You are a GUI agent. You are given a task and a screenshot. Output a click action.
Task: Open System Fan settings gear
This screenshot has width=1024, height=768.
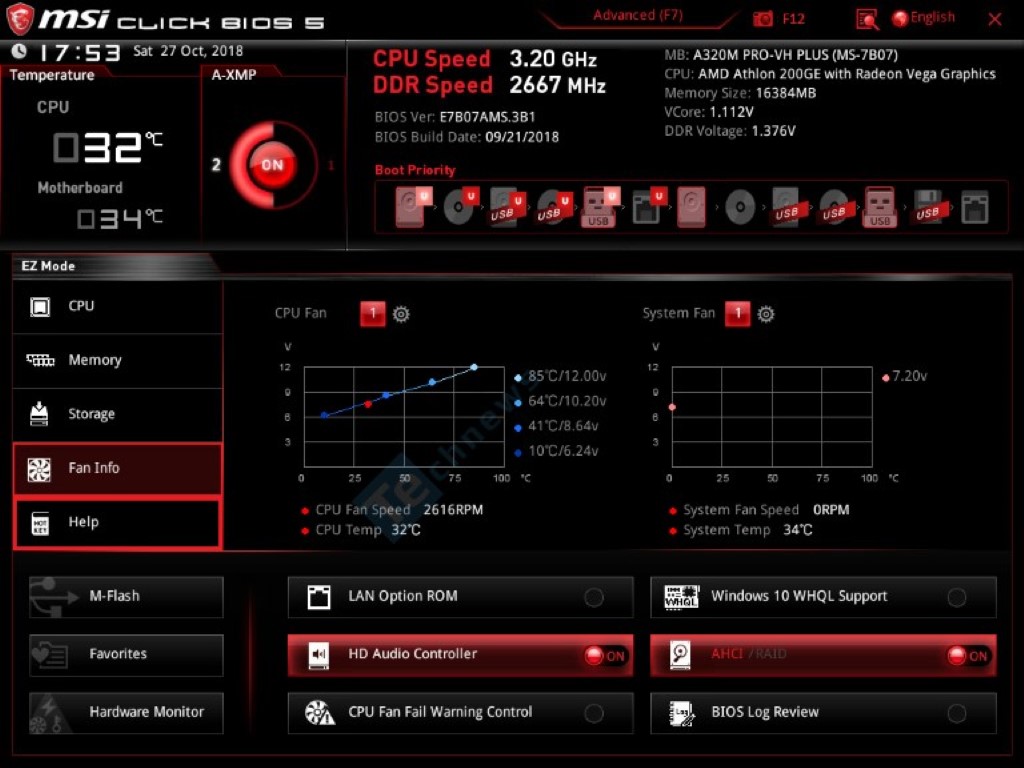pyautogui.click(x=766, y=314)
